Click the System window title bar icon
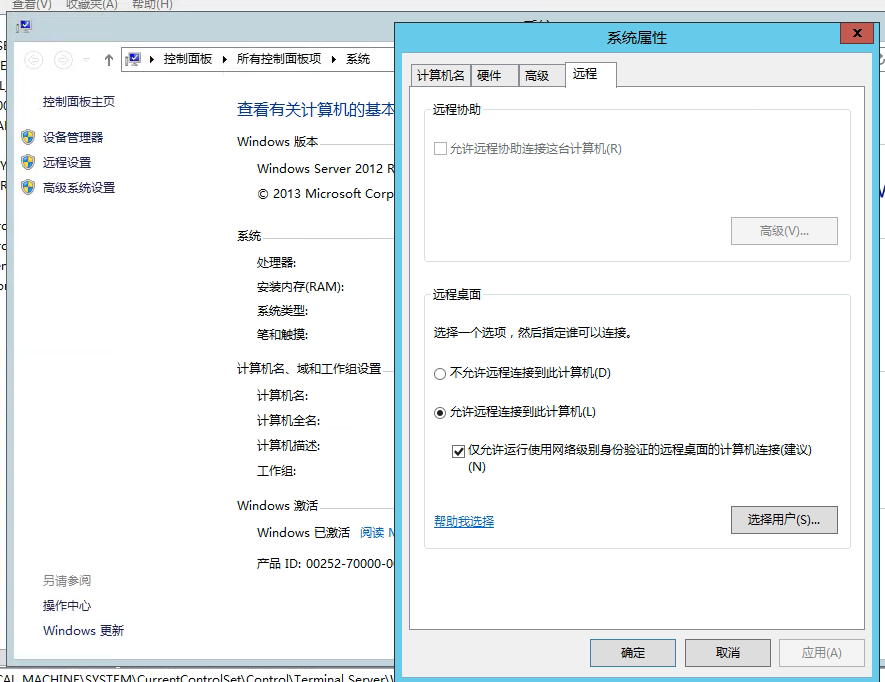The height and width of the screenshot is (682, 885). pyautogui.click(x=24, y=27)
